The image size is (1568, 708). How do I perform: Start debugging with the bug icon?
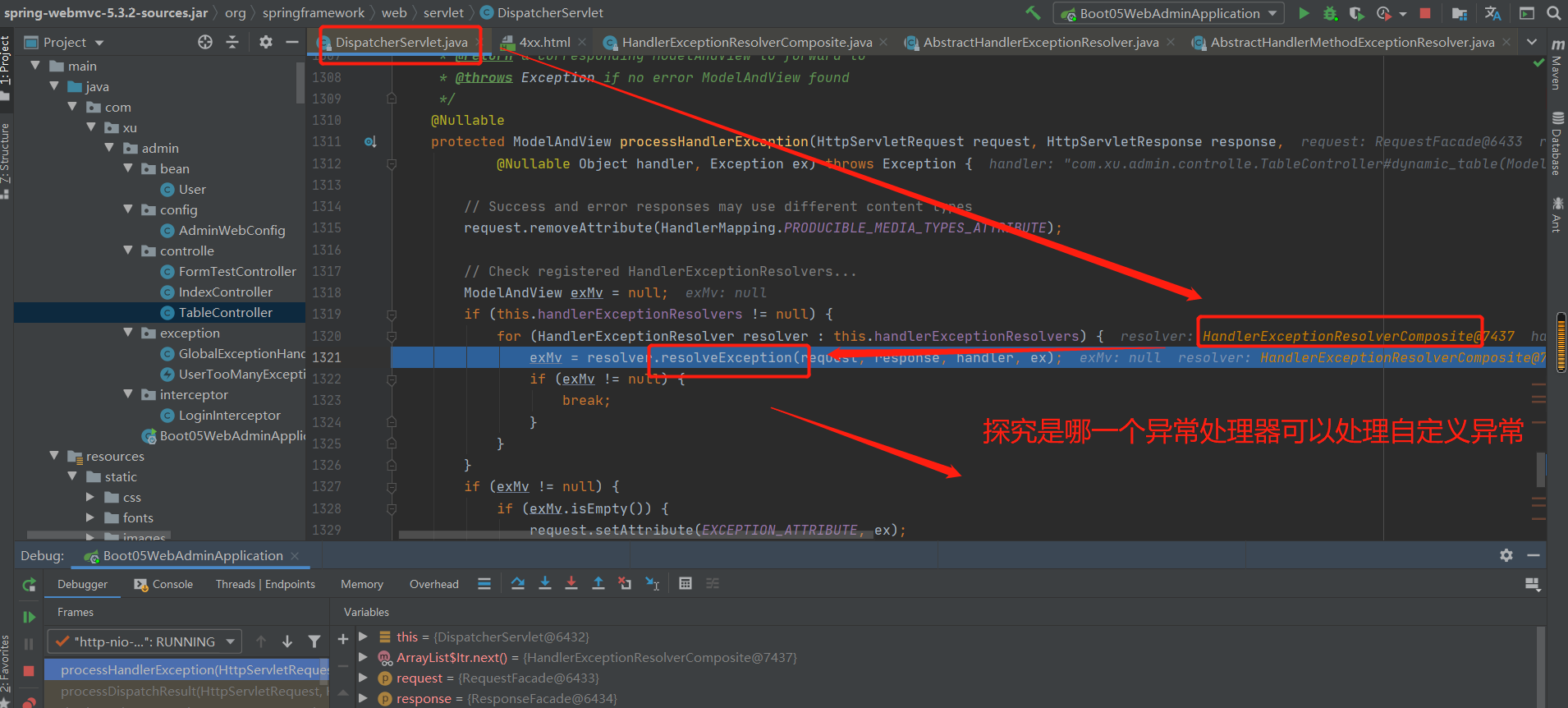[x=1331, y=13]
